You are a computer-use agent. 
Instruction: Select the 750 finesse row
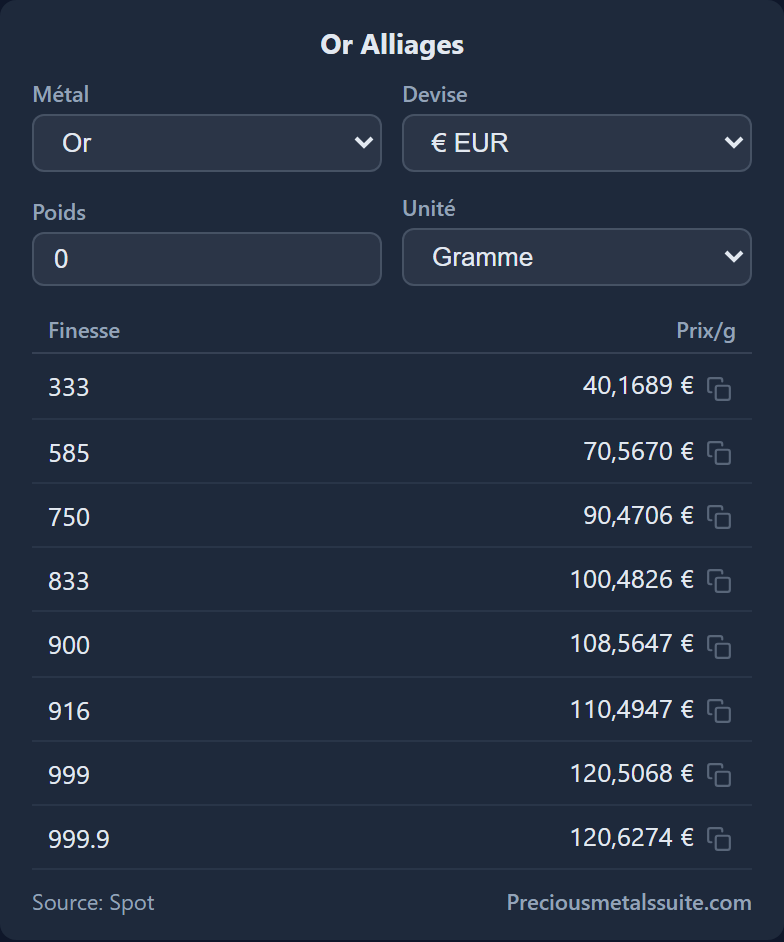tap(392, 515)
